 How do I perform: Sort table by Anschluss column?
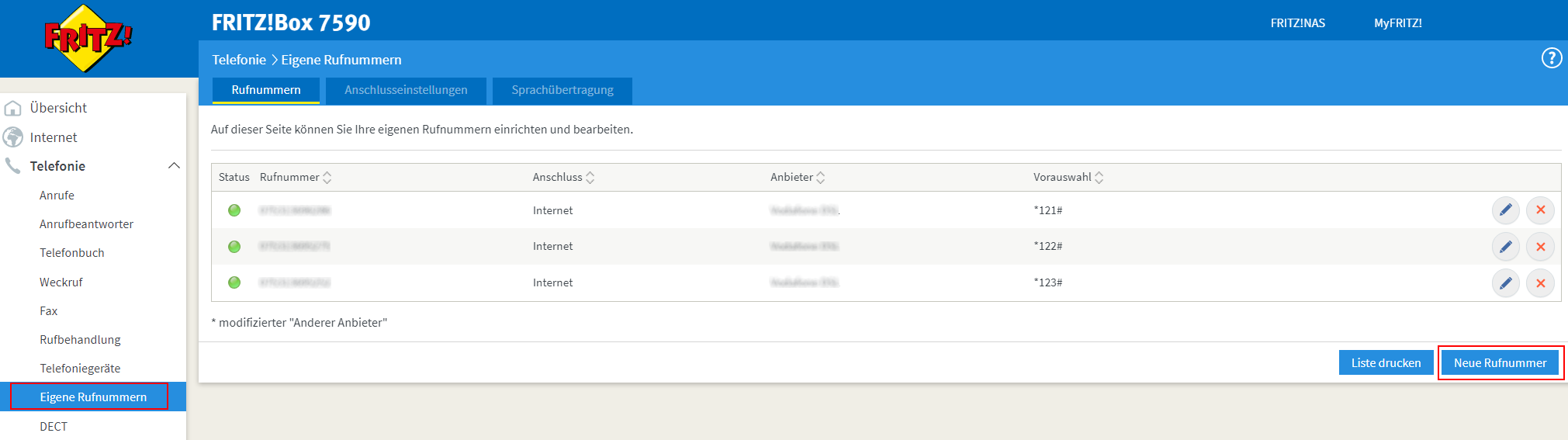point(590,178)
